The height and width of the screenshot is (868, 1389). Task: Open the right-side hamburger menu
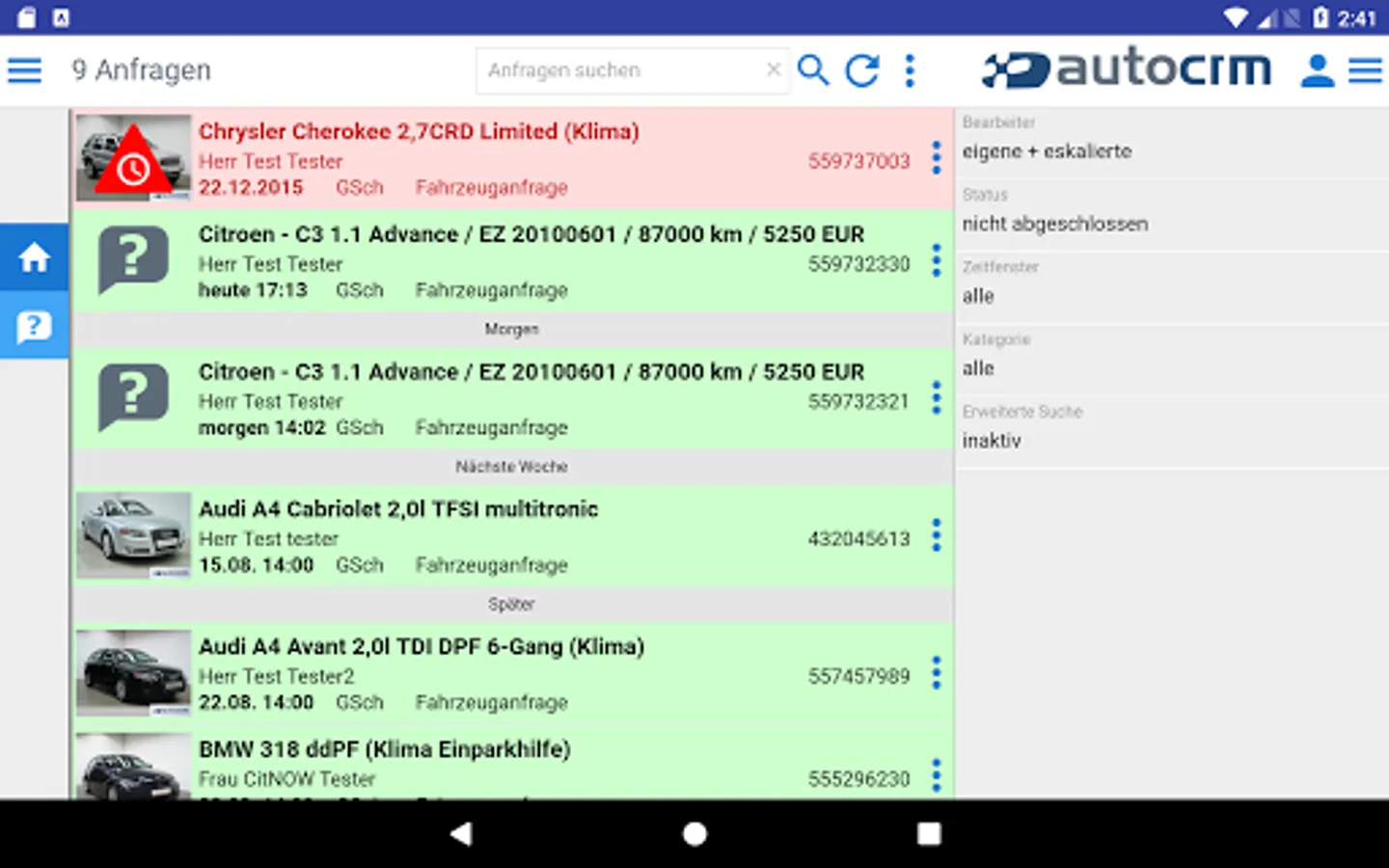pyautogui.click(x=1365, y=70)
